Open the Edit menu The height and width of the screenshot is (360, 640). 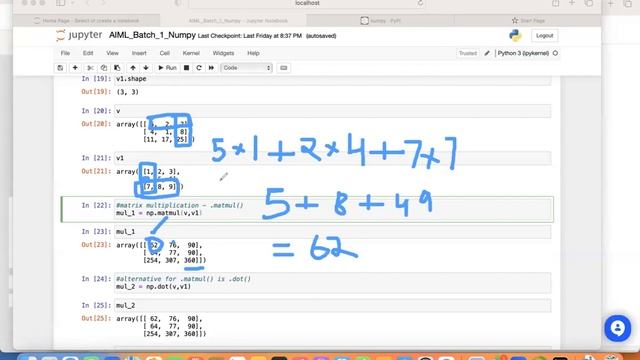tap(88, 53)
